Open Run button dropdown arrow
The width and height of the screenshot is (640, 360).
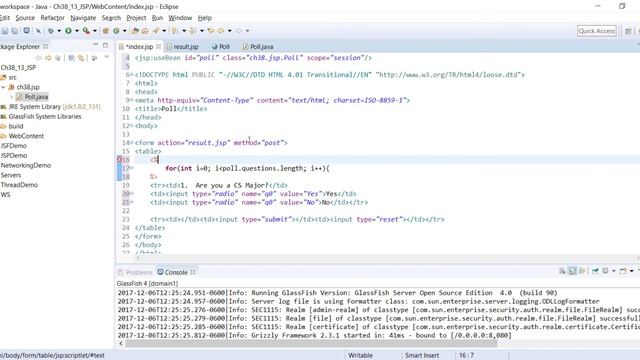point(76,31)
